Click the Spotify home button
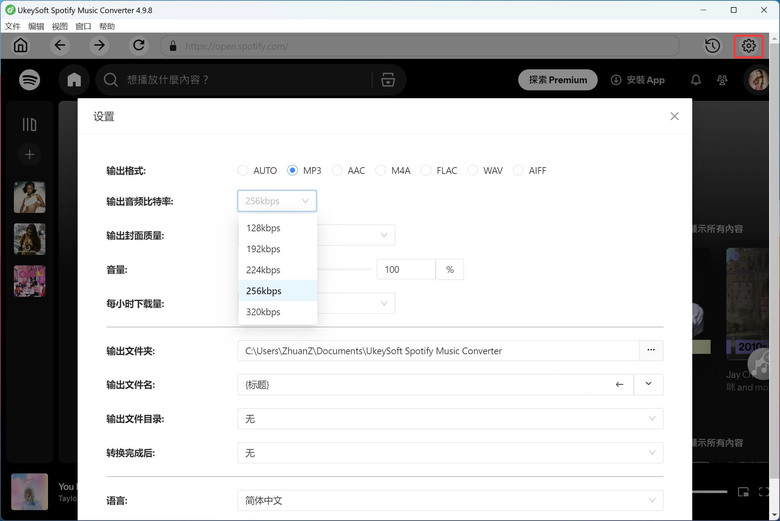This screenshot has width=780, height=521. (x=74, y=80)
